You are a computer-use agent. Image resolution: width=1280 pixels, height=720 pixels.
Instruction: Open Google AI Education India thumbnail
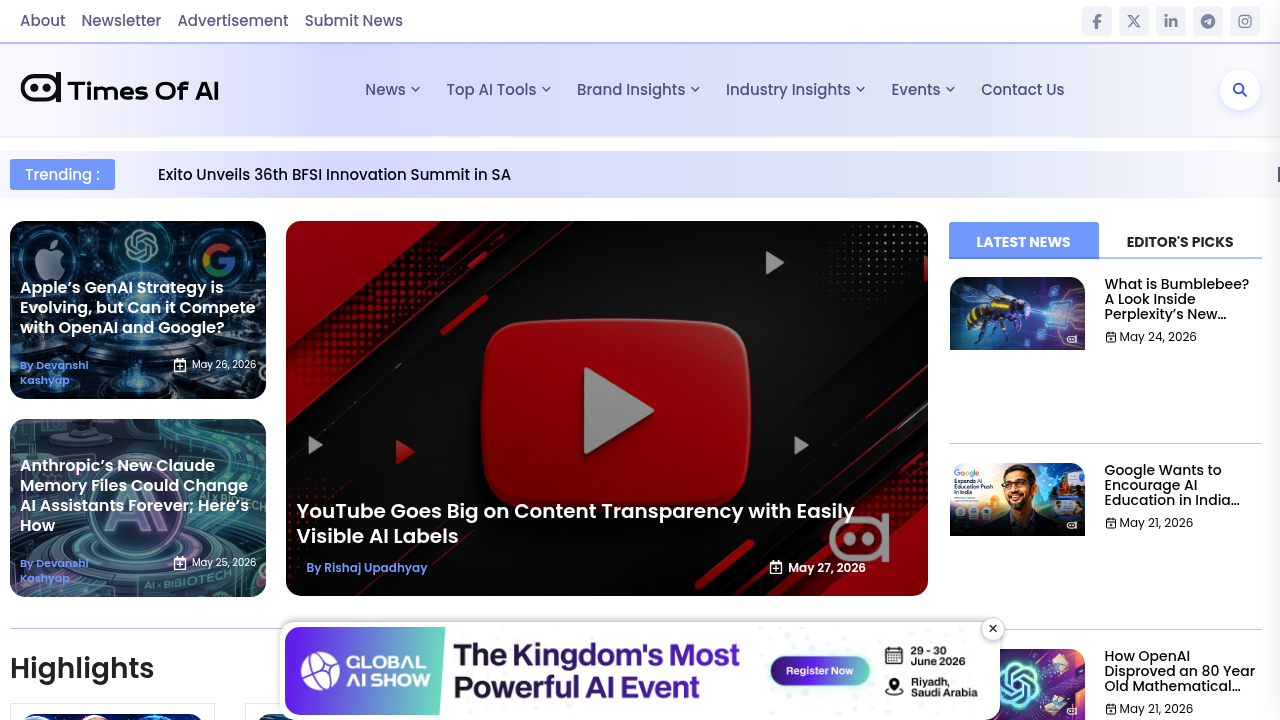[1017, 499]
